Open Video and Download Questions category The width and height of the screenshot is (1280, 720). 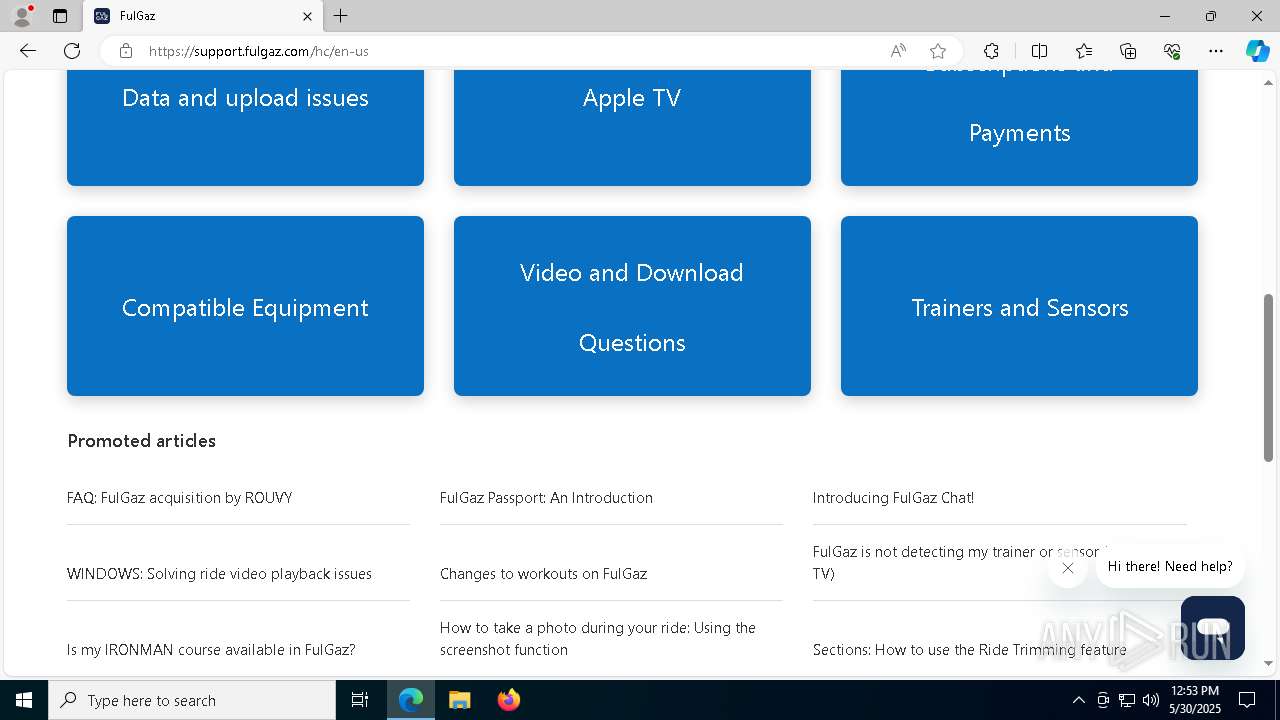(x=632, y=306)
